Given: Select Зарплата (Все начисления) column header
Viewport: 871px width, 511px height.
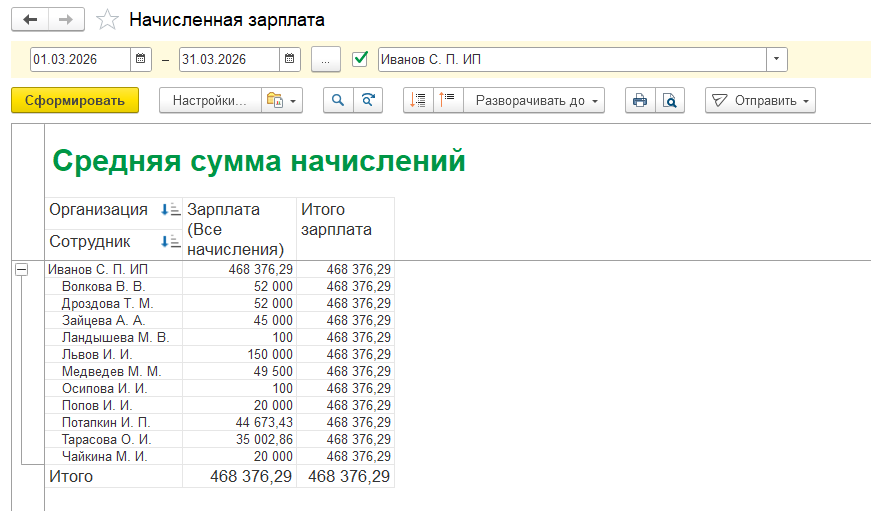Looking at the screenshot, I should tap(239, 229).
